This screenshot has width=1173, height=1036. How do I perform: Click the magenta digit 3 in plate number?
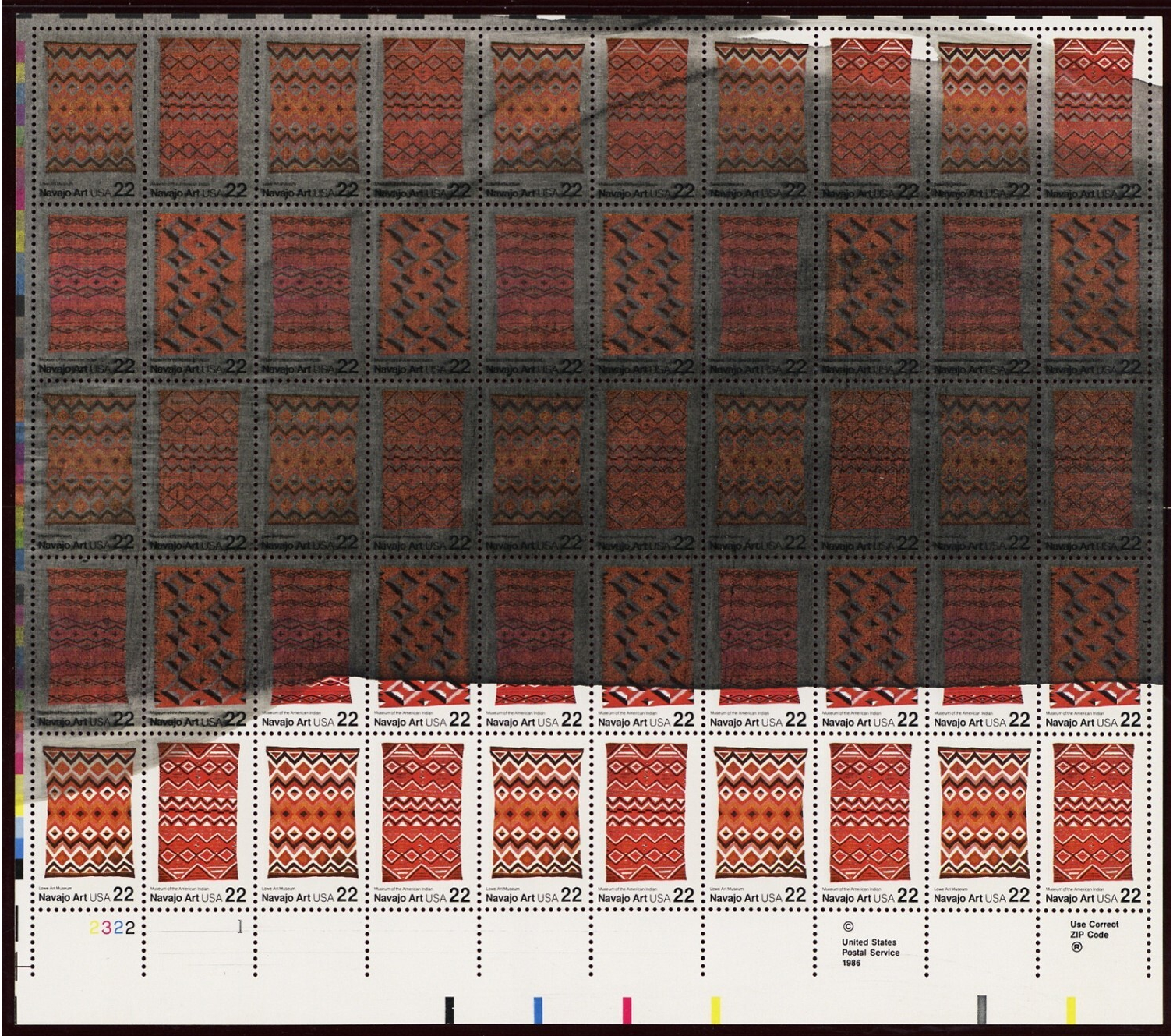click(x=106, y=928)
